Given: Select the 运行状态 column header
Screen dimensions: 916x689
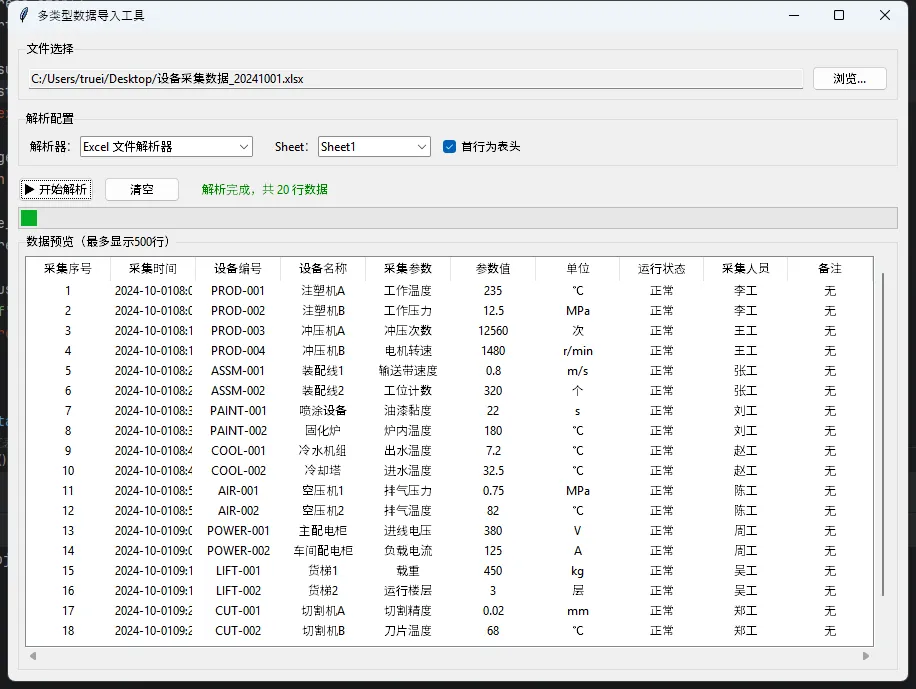Looking at the screenshot, I should coord(662,268).
